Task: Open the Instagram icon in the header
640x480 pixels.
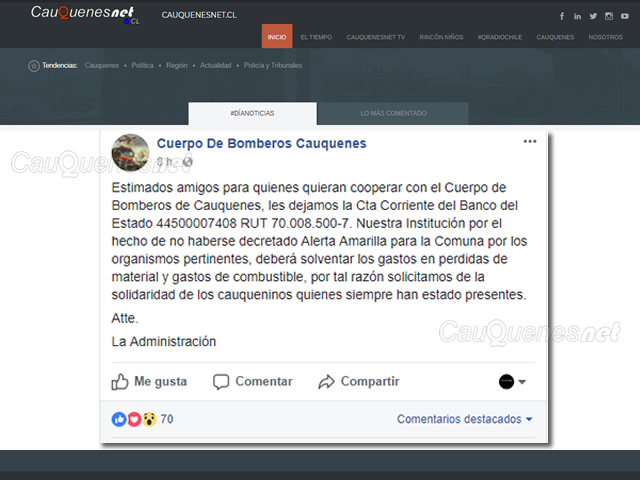Action: tap(609, 16)
